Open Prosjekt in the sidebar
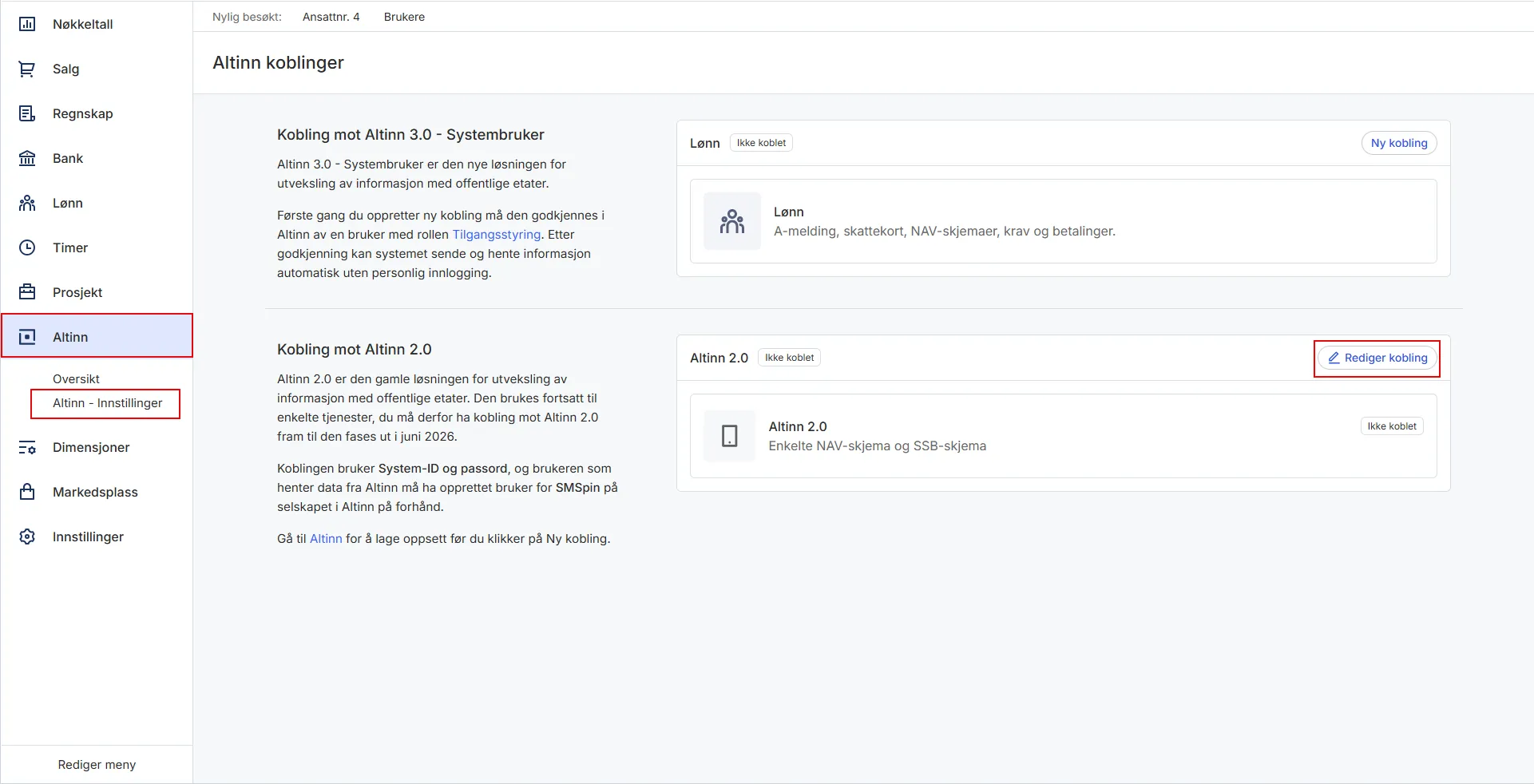 point(97,292)
